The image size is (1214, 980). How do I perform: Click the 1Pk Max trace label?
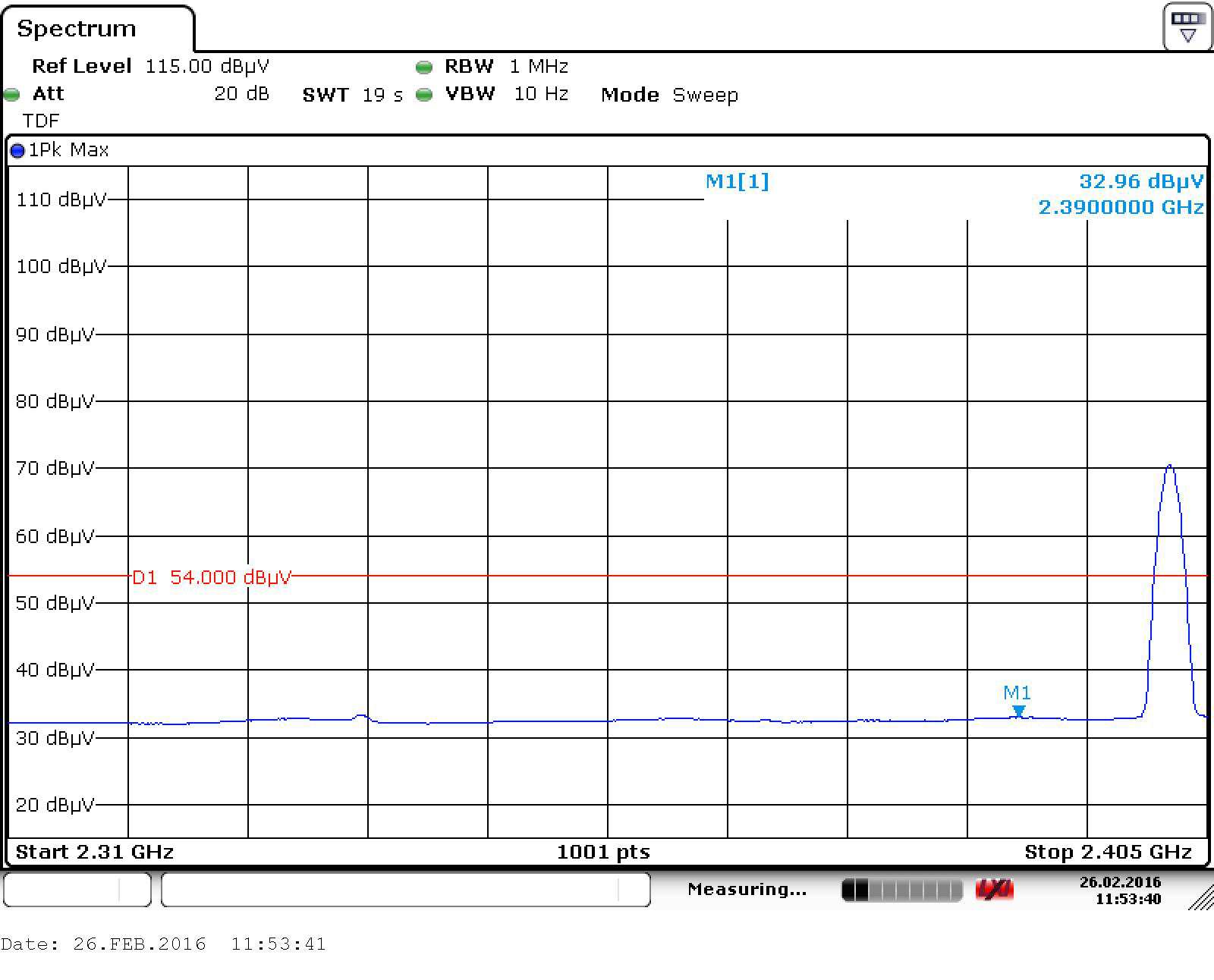pyautogui.click(x=69, y=150)
